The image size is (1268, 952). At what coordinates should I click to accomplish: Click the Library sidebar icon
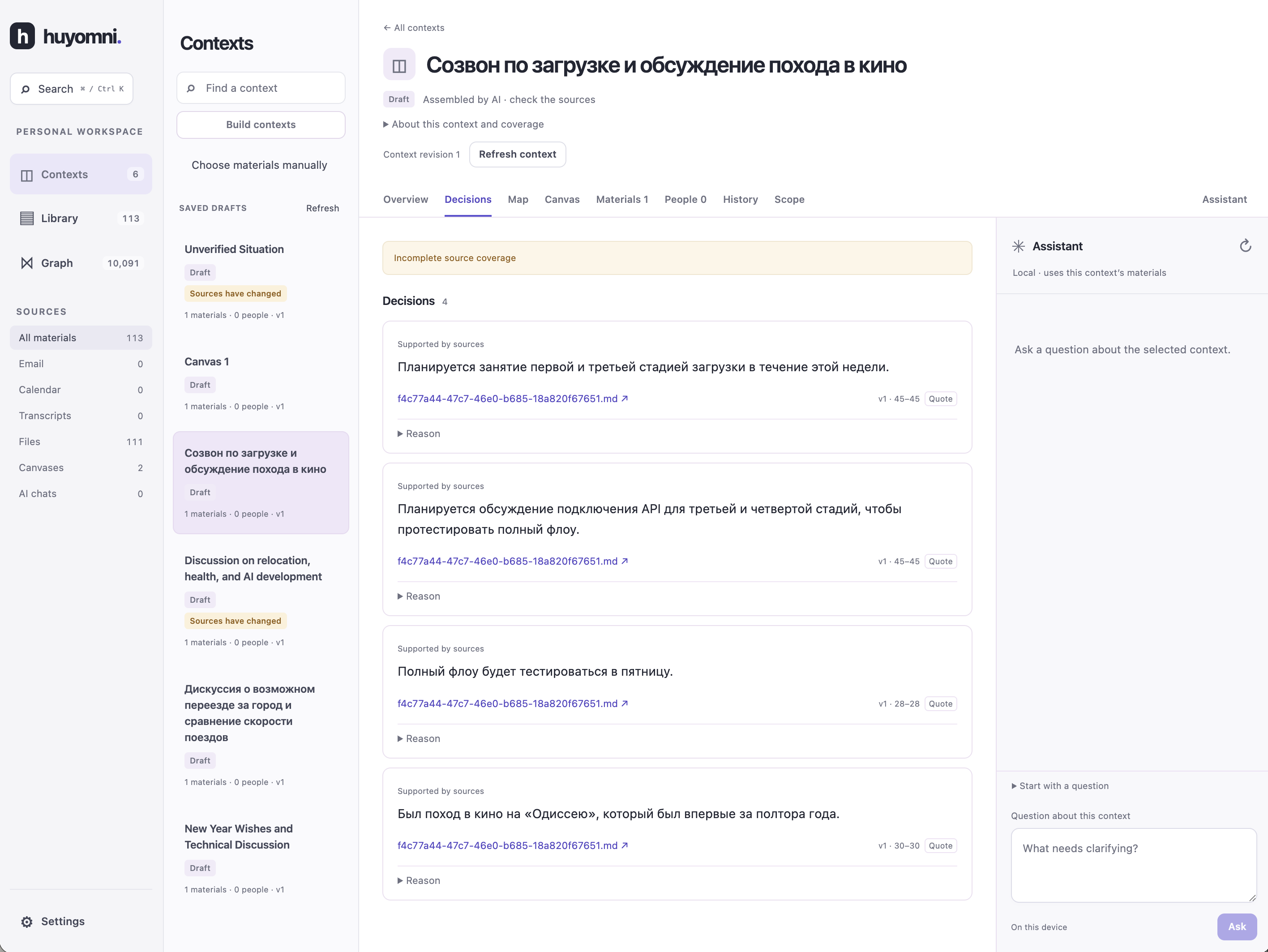pos(26,219)
